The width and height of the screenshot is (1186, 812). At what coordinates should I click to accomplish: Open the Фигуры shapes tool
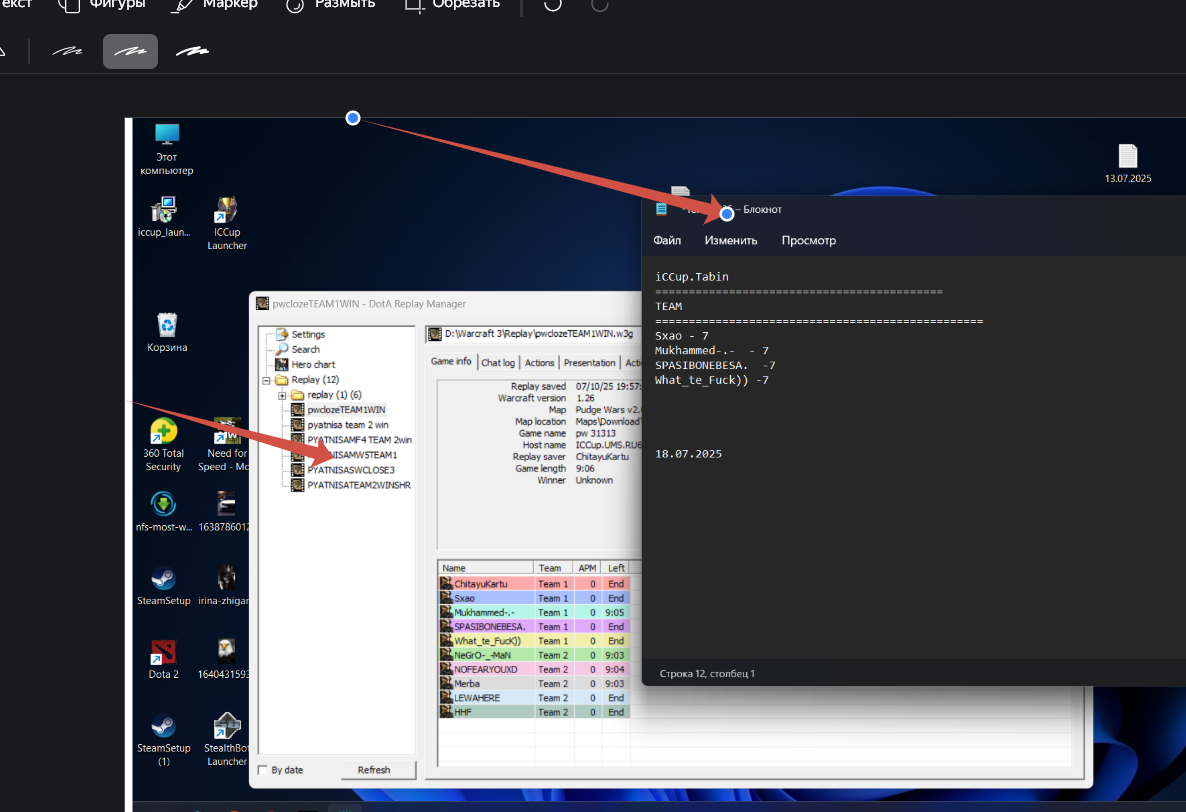[x=102, y=5]
